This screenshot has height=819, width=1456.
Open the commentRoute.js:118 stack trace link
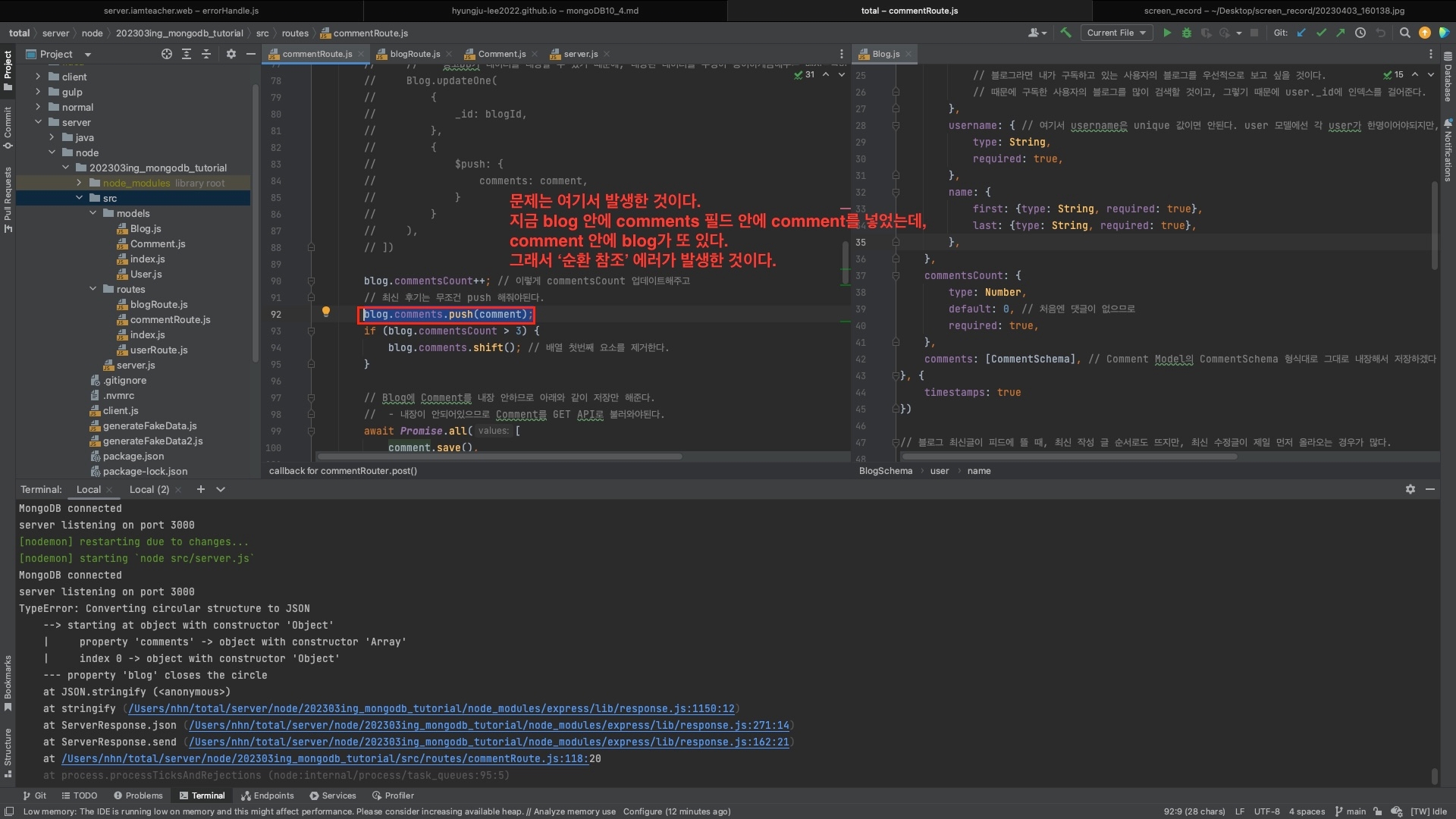325,758
